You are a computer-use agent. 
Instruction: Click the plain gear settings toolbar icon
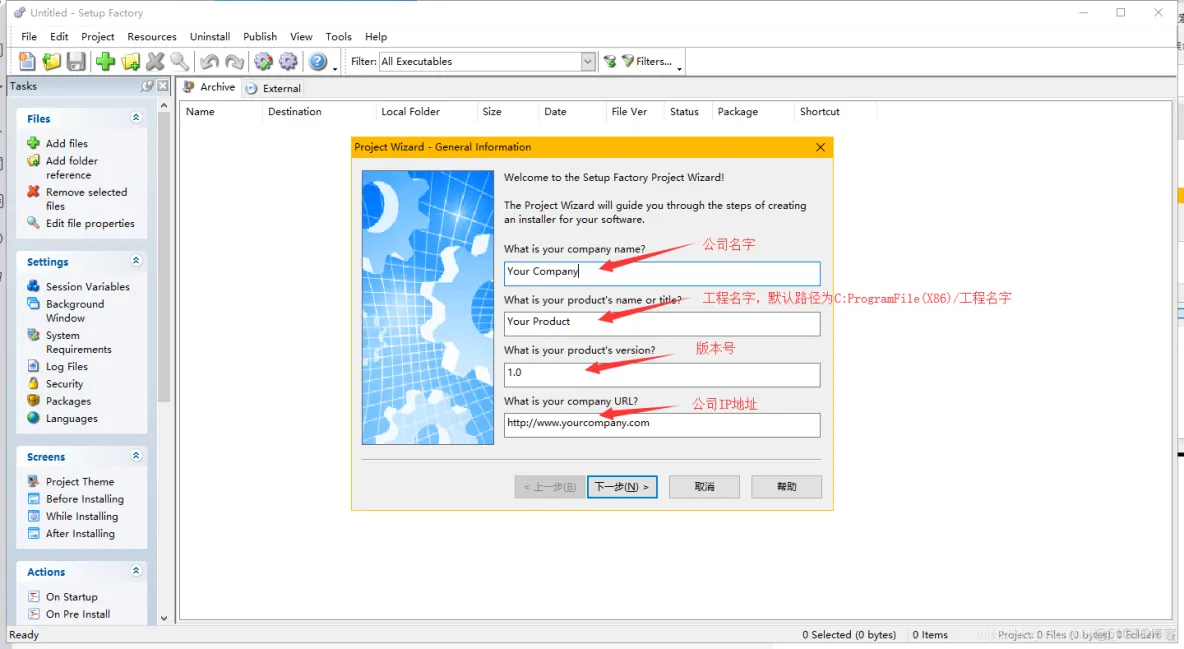click(x=288, y=61)
